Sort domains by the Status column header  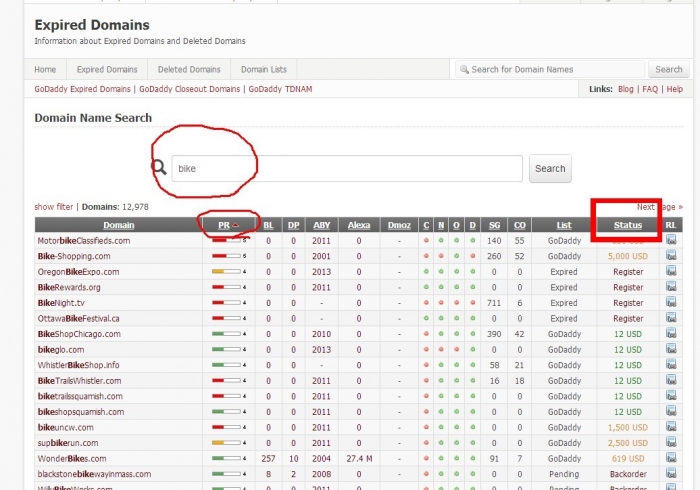(x=628, y=226)
